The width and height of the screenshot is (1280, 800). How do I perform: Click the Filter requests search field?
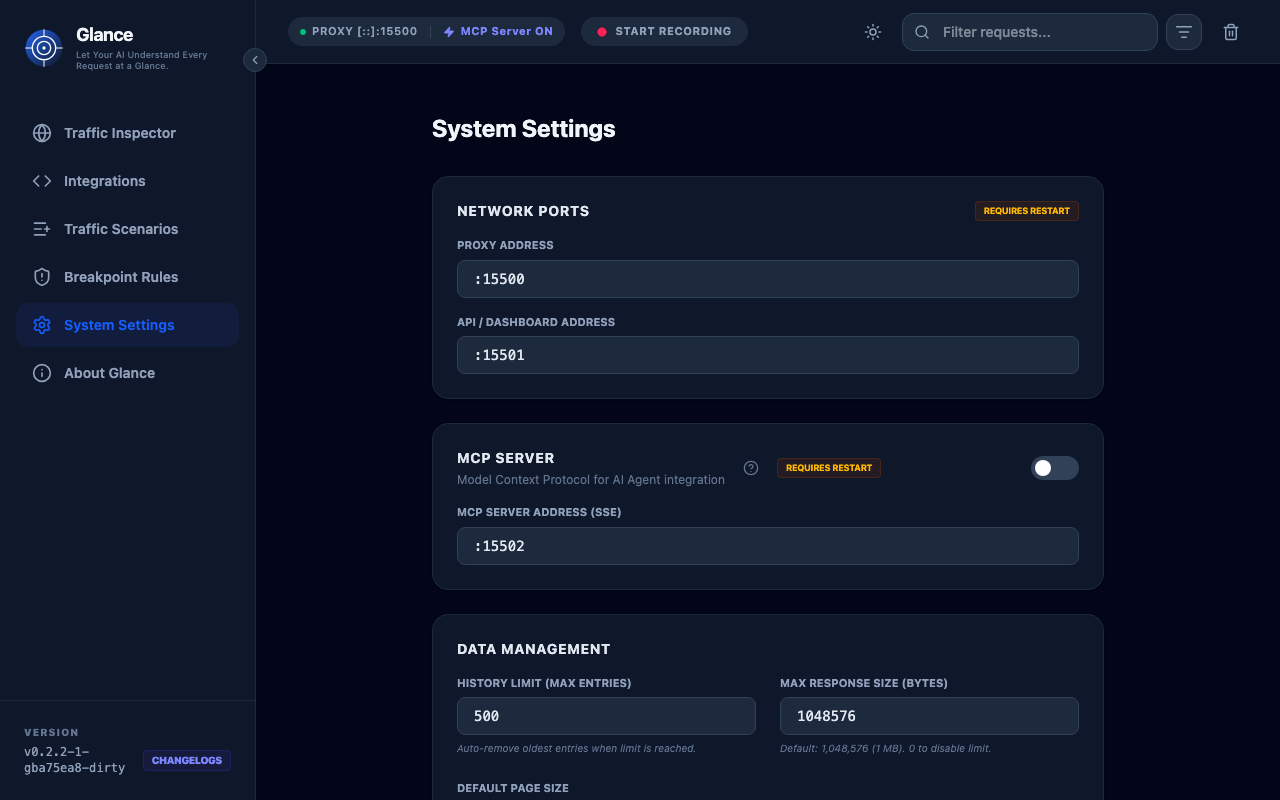click(1029, 31)
